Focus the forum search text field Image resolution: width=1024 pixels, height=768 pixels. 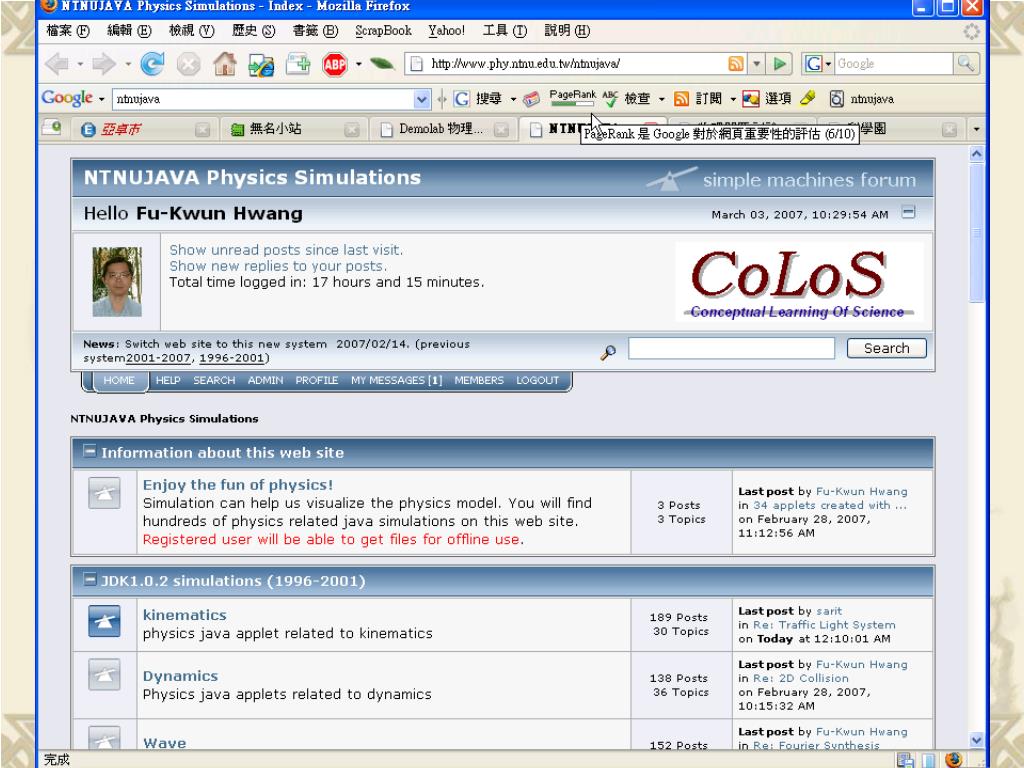(x=731, y=348)
